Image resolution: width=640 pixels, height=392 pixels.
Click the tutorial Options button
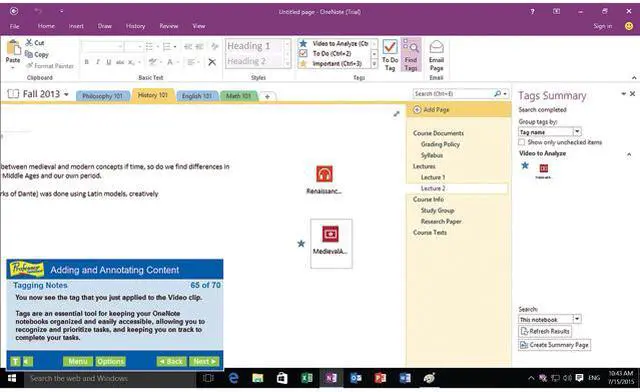111,361
